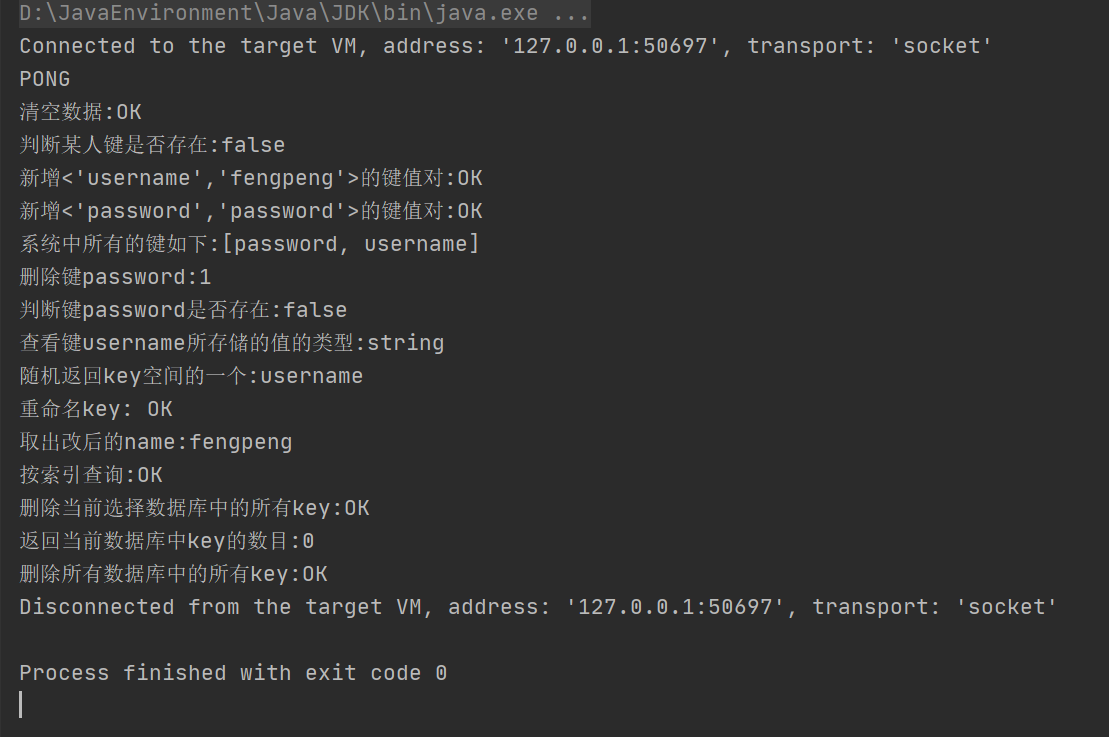
Task: Click the '删除所有数据库中的所有key:OK' line
Action: 173,574
